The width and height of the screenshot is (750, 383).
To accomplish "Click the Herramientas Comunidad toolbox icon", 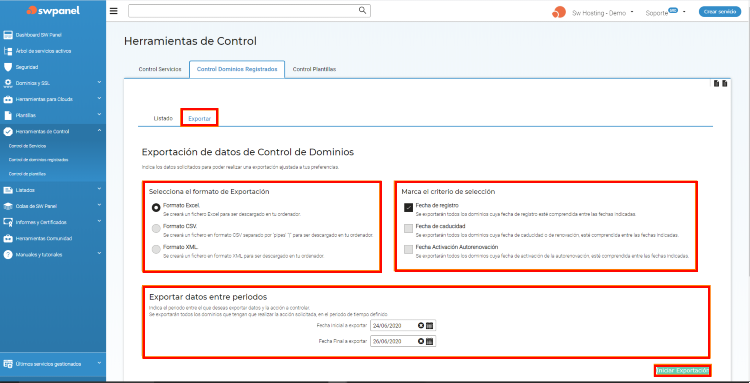I will tap(8, 238).
